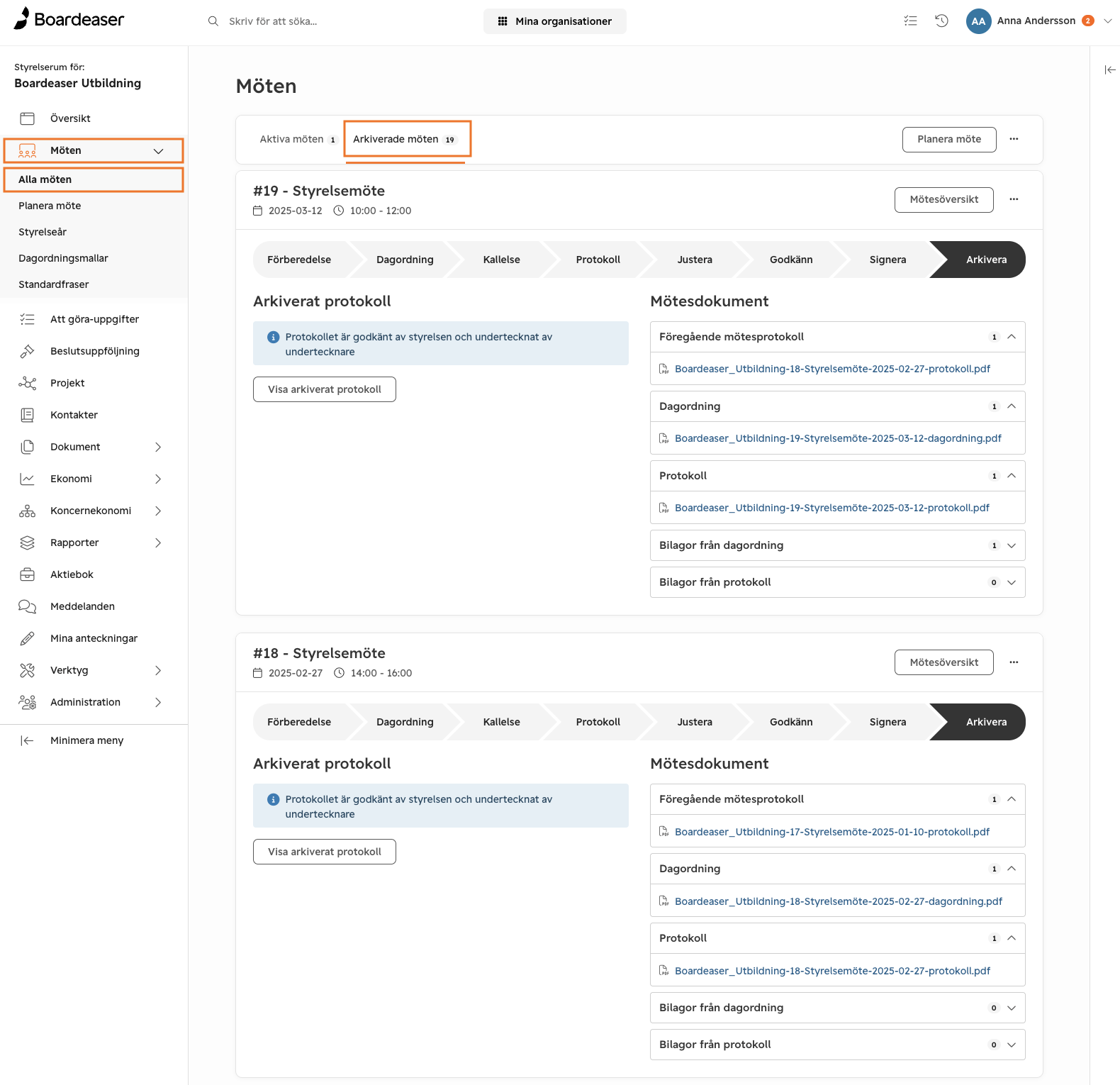
Task: Open more options next to Planera möte
Action: (x=1014, y=140)
